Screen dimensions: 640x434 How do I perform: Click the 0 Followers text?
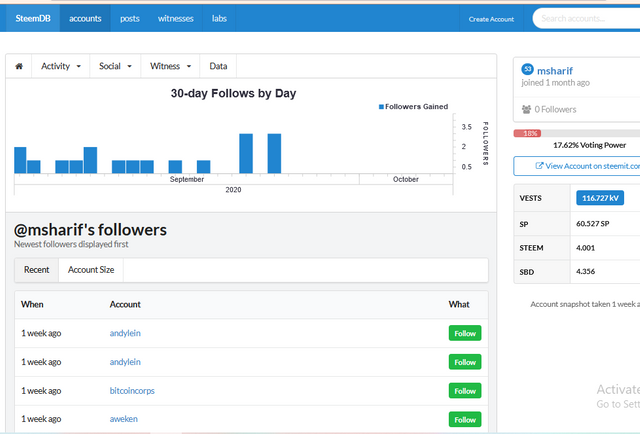tap(555, 109)
